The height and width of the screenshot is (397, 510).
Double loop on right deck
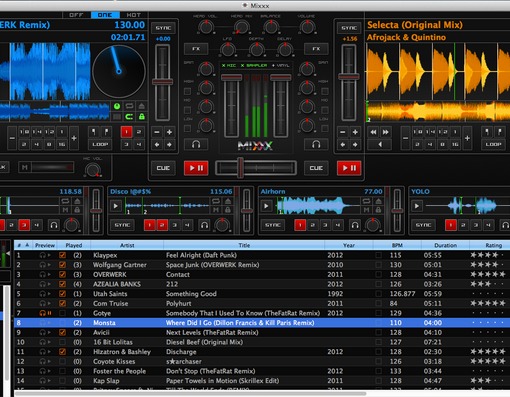tap(467, 138)
